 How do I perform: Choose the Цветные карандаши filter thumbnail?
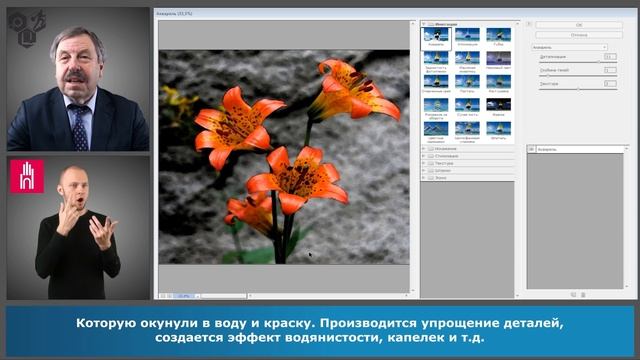pyautogui.click(x=436, y=129)
